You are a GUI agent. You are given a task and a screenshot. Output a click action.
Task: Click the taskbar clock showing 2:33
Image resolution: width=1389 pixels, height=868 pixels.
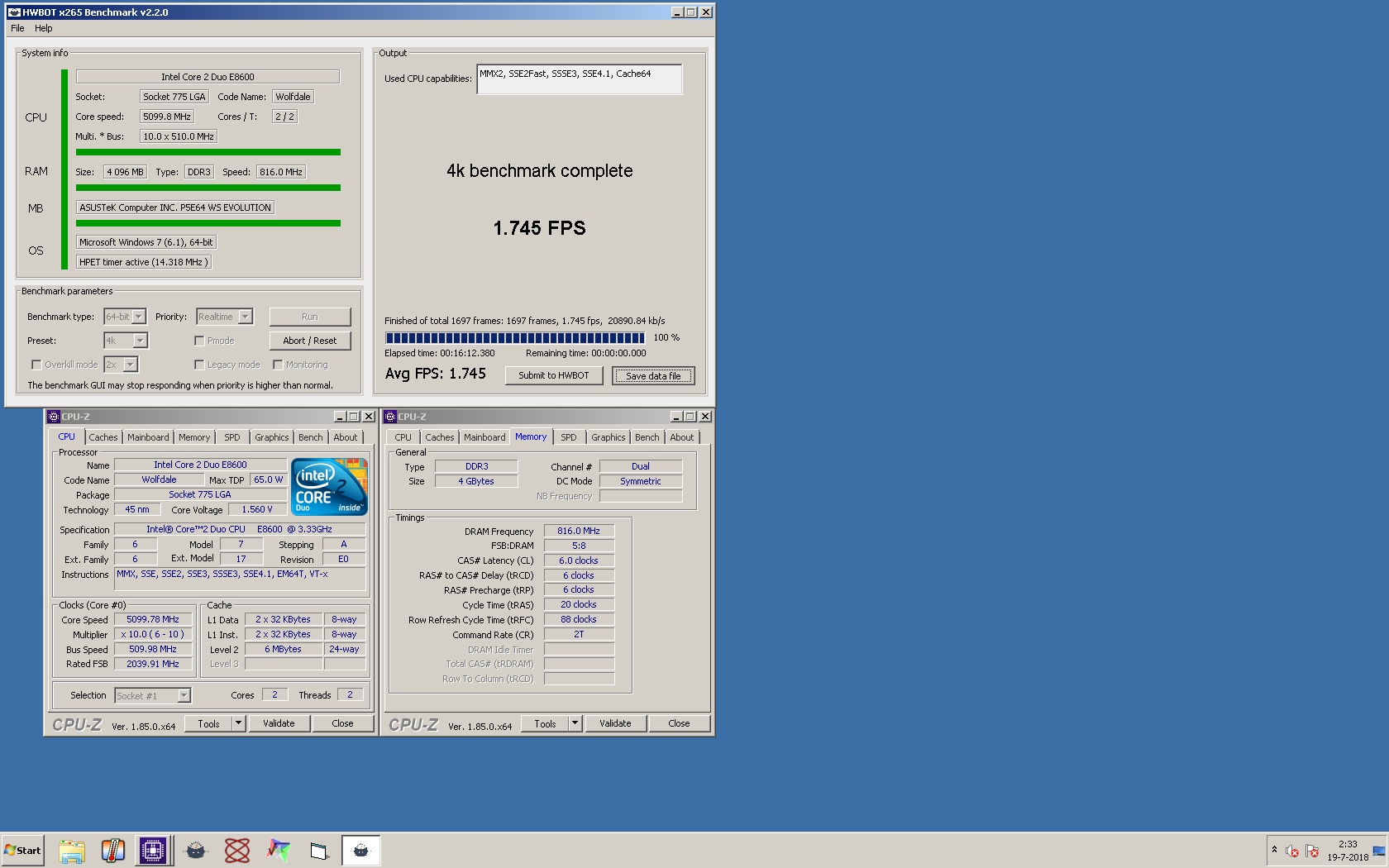click(x=1348, y=851)
